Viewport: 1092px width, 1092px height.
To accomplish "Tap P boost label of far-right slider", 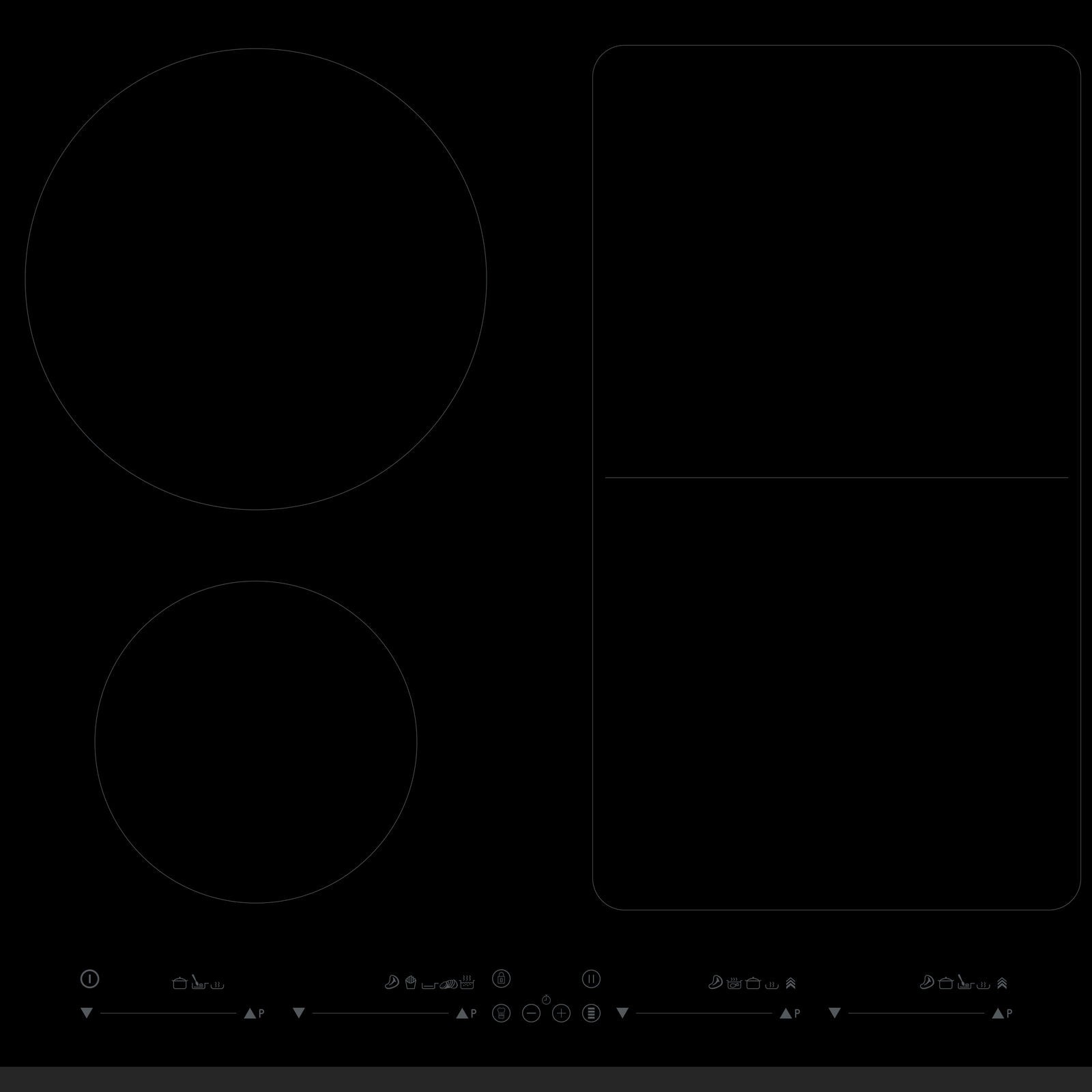I will [x=1009, y=1014].
